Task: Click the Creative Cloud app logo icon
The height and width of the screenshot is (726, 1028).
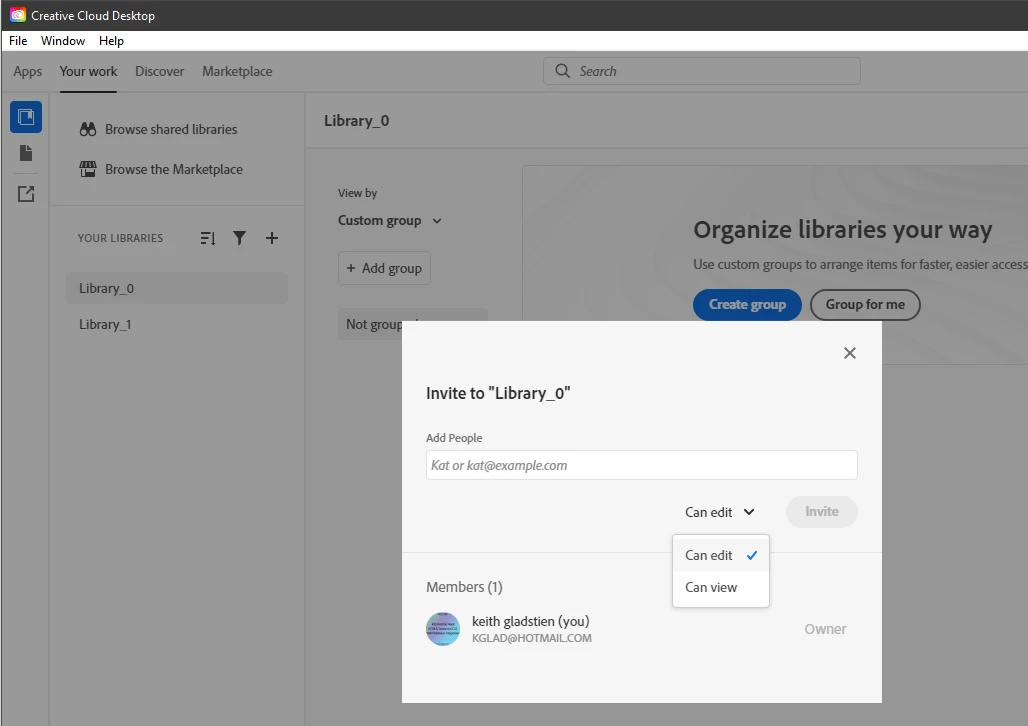Action: pos(18,15)
